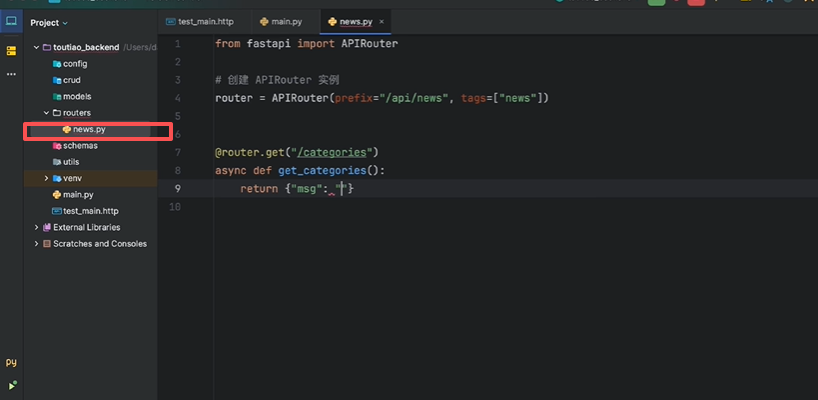
Task: Click the "/categories" string in editor
Action: point(332,152)
